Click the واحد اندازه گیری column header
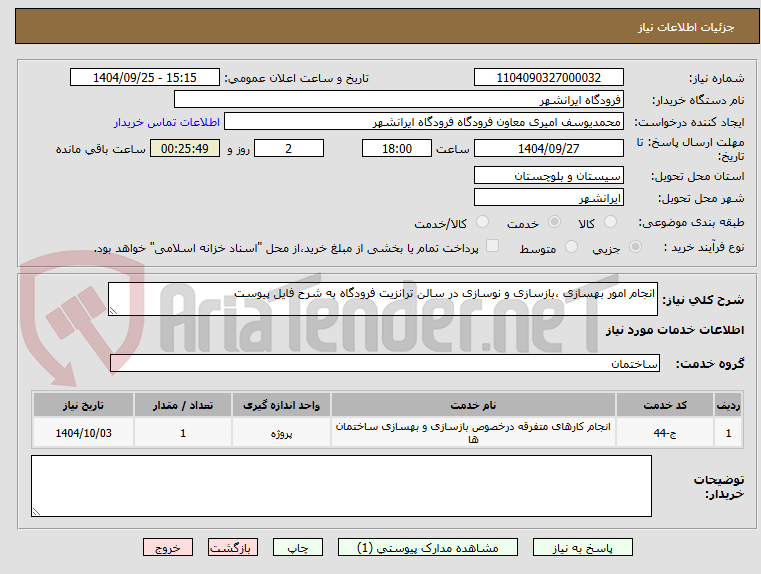The height and width of the screenshot is (574, 761). coord(281,405)
